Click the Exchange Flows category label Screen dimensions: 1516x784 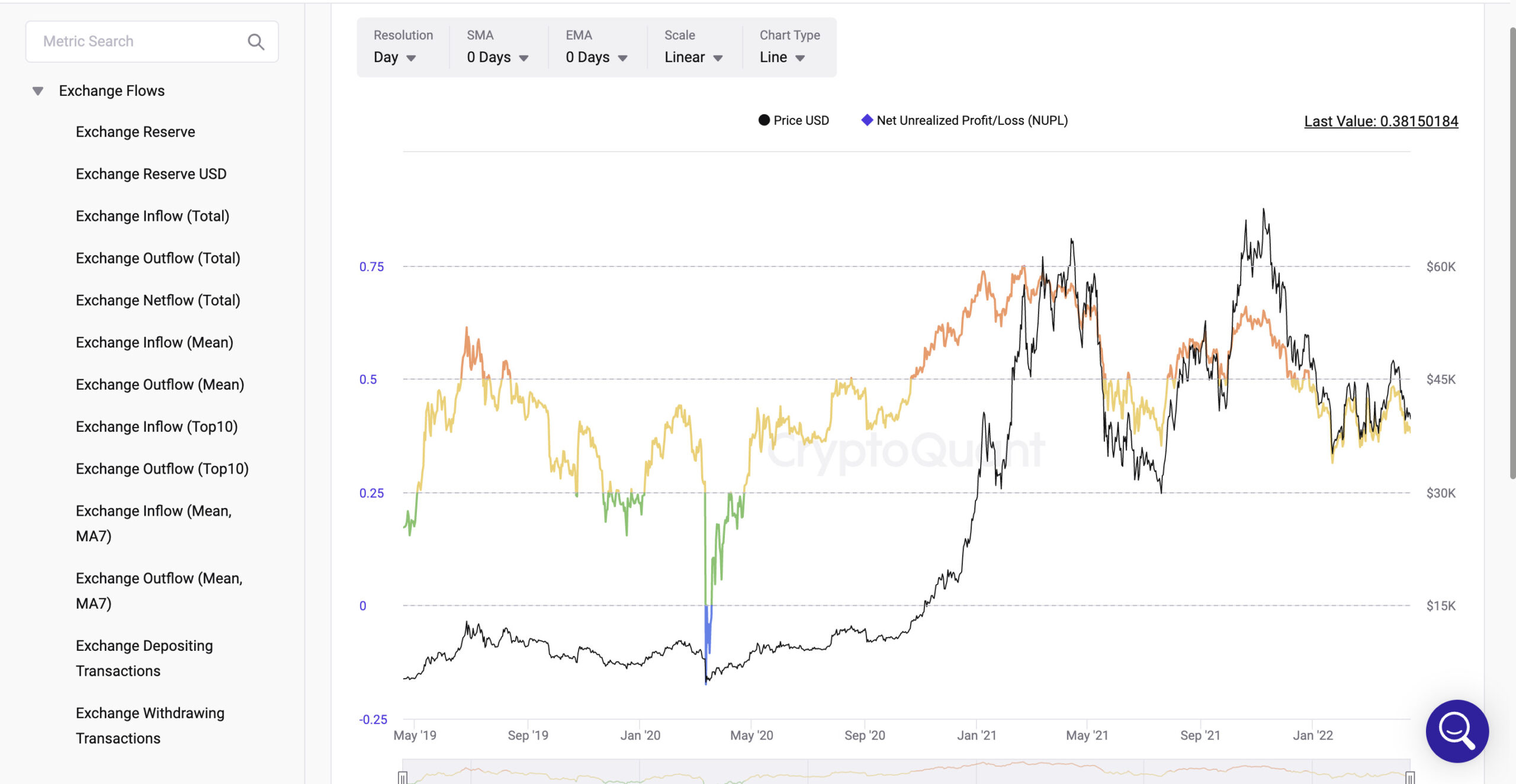(x=112, y=91)
